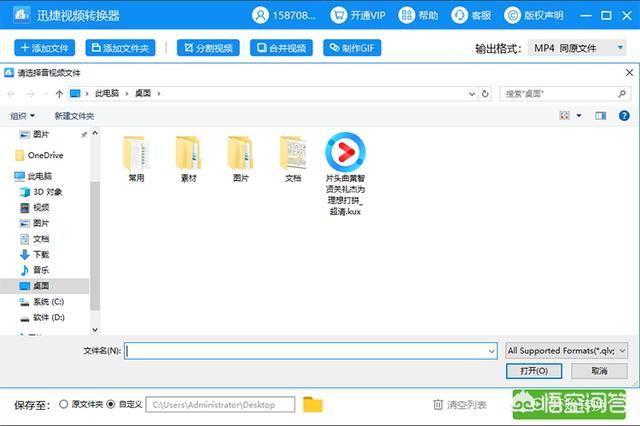Click the user account avatar icon

[x=260, y=16]
